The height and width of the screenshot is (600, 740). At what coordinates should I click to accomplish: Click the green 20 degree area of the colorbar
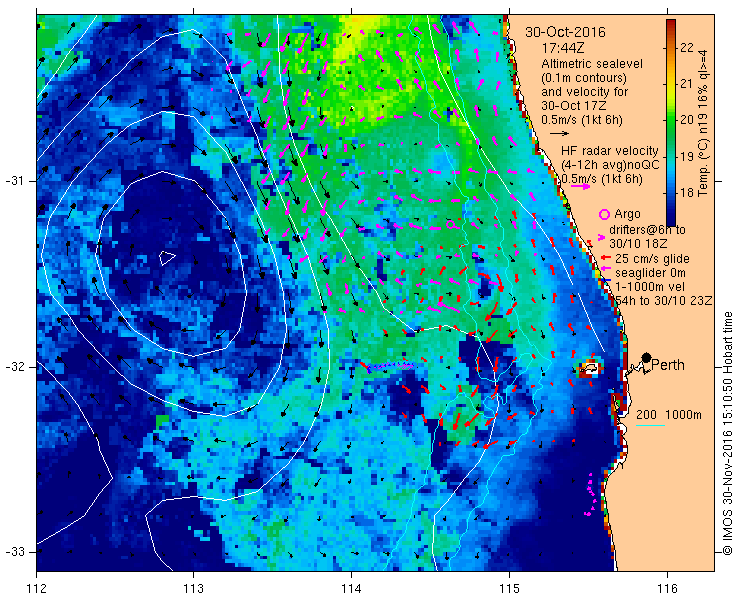point(671,120)
